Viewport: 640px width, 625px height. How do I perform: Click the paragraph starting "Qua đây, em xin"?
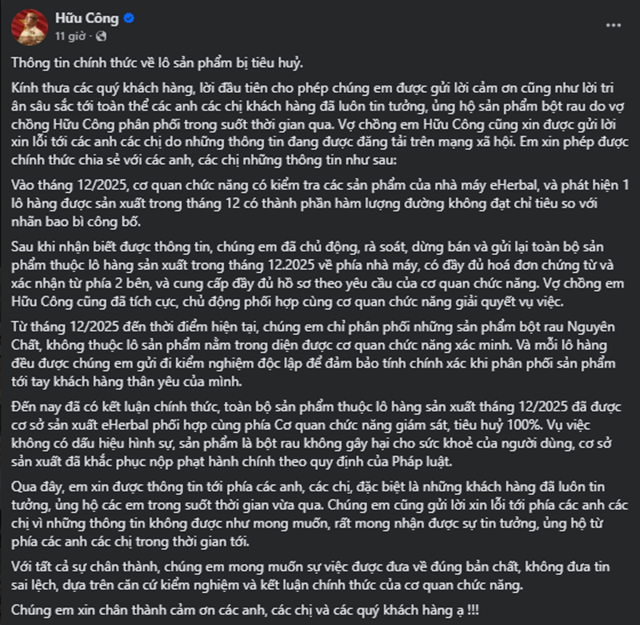click(x=320, y=514)
